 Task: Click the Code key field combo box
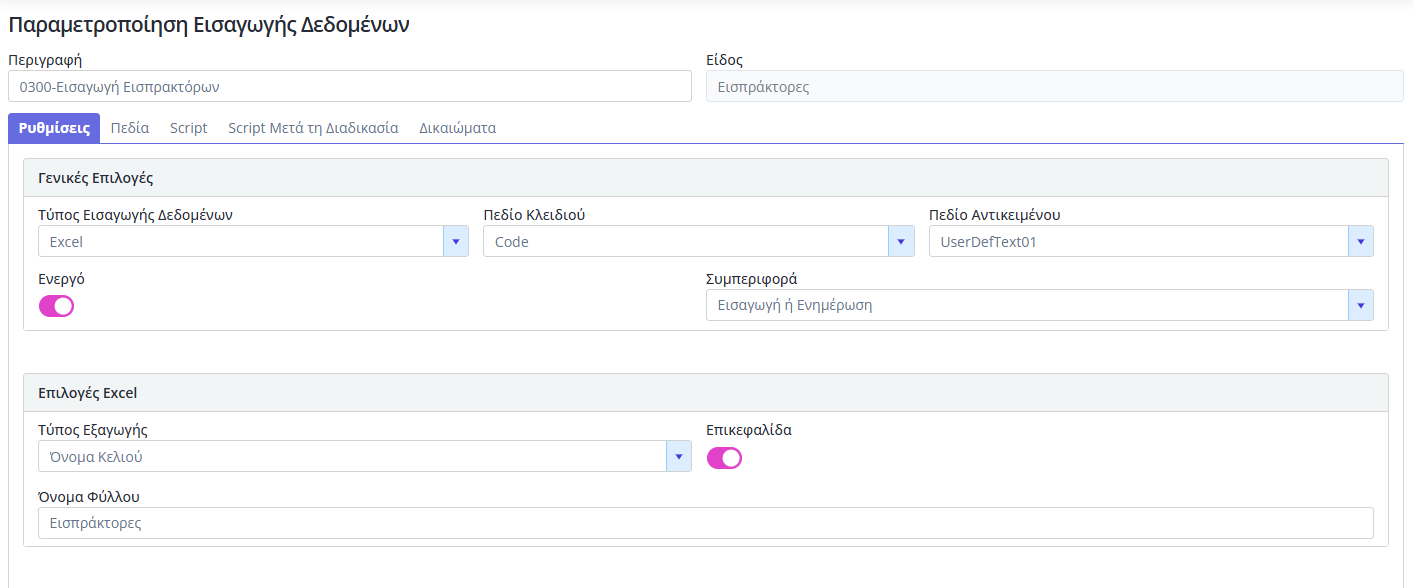pyautogui.click(x=685, y=241)
